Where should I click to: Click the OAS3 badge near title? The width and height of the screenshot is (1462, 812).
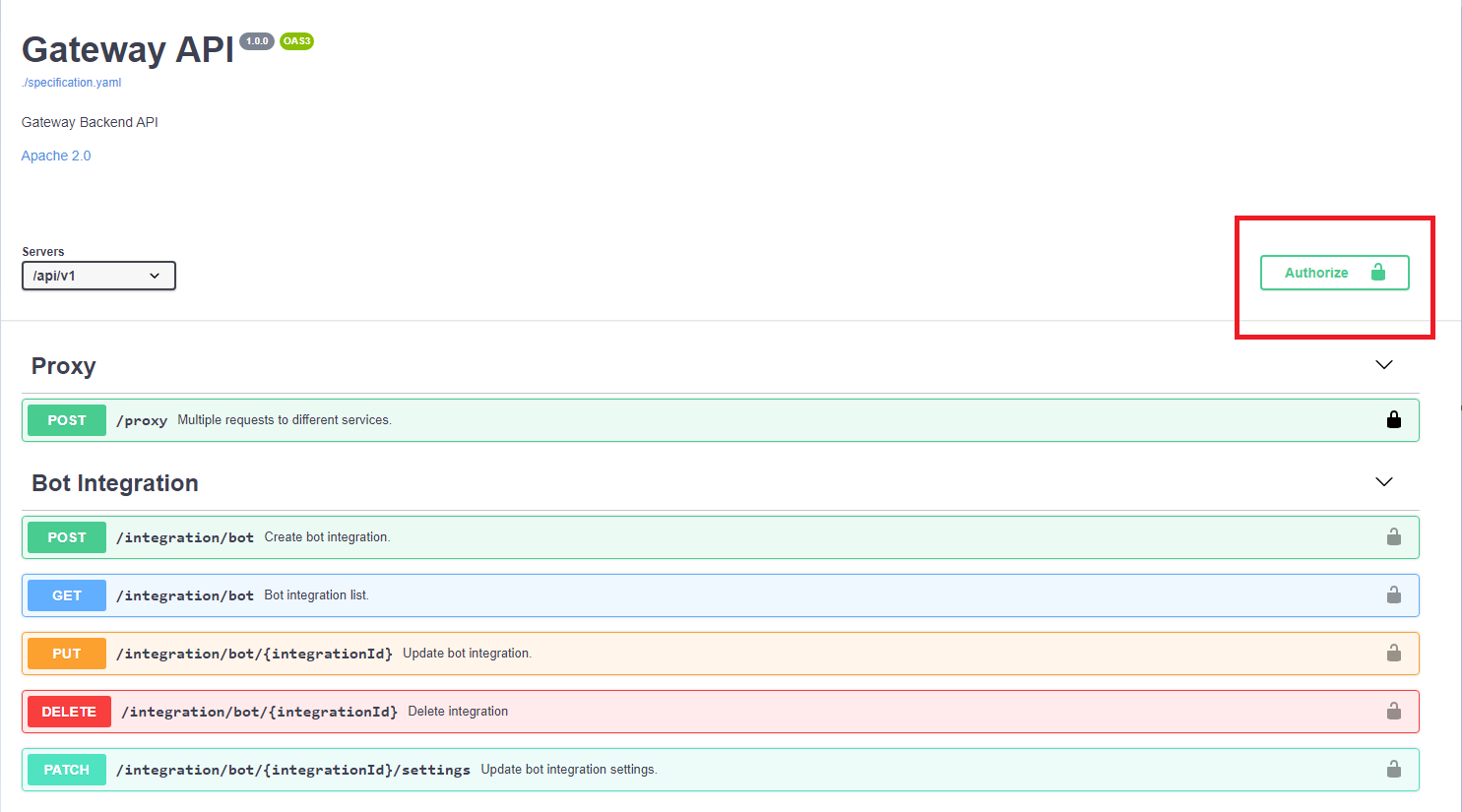click(x=296, y=41)
